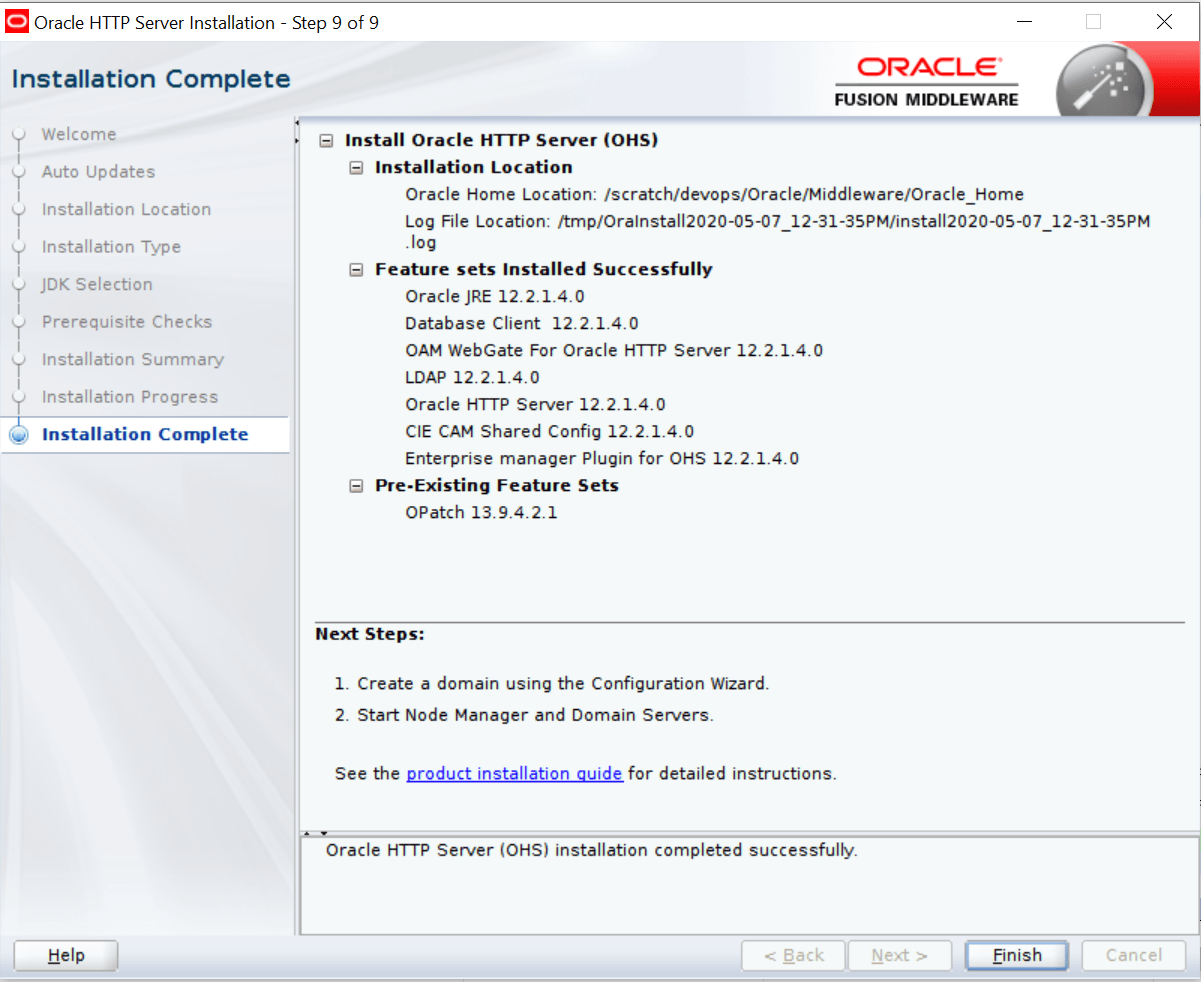1202x982 pixels.
Task: Open the product installation guide link
Action: pyautogui.click(x=513, y=773)
